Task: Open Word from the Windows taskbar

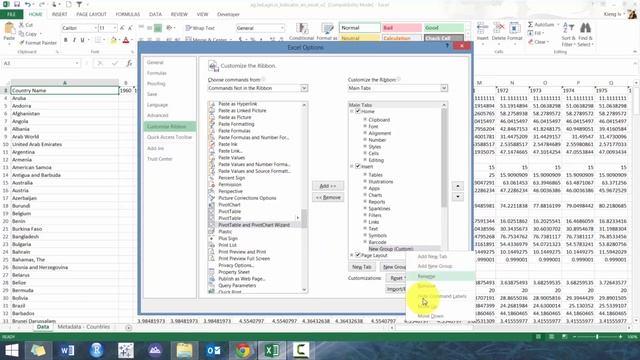Action: 67,350
